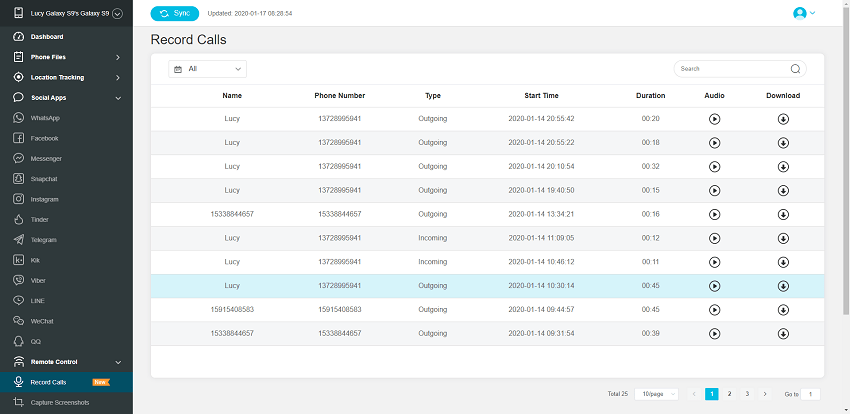Click the previous page arrow
This screenshot has height=414, width=850.
click(694, 394)
